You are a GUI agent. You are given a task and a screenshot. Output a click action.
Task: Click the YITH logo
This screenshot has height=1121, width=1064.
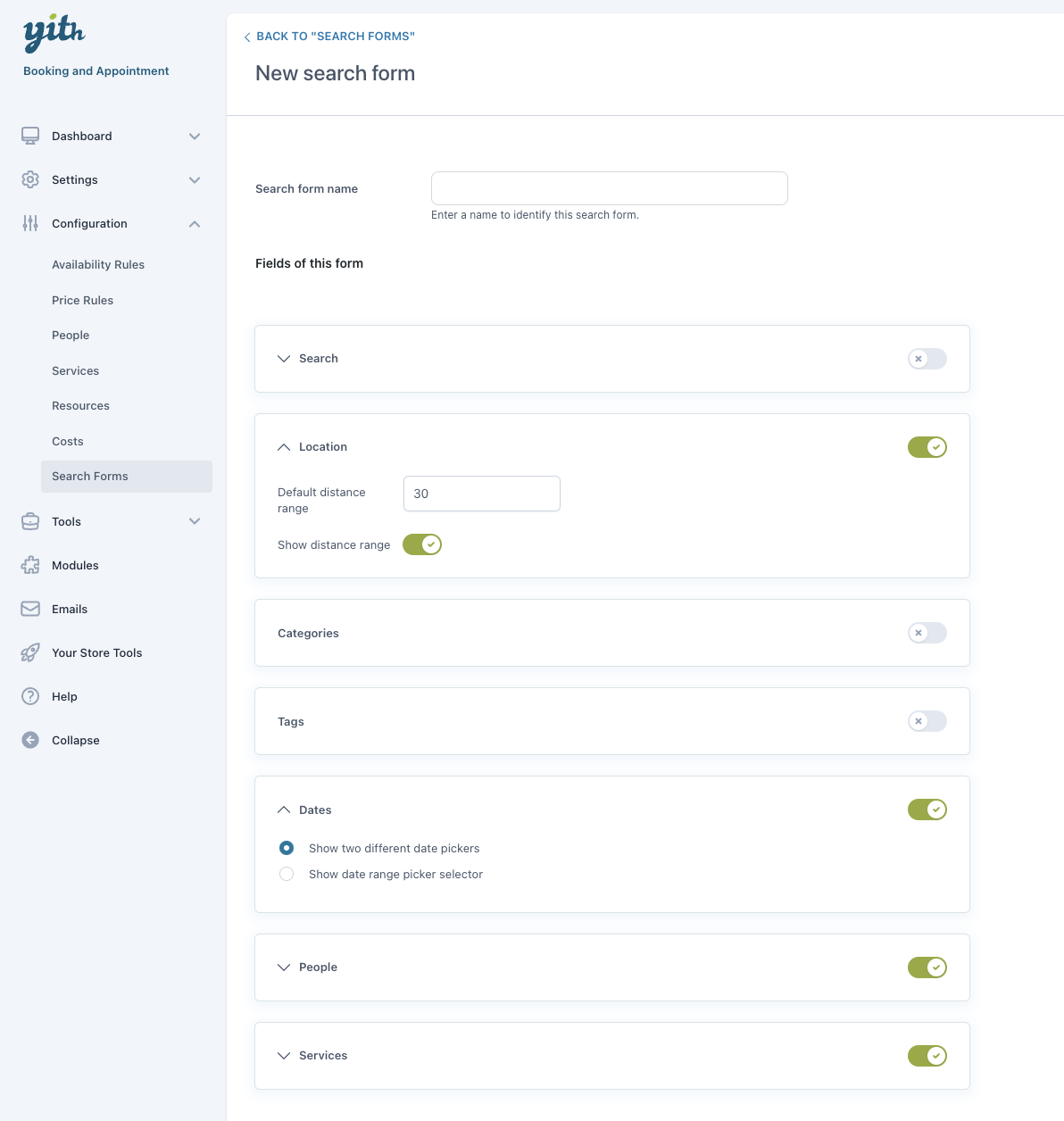coord(54,33)
